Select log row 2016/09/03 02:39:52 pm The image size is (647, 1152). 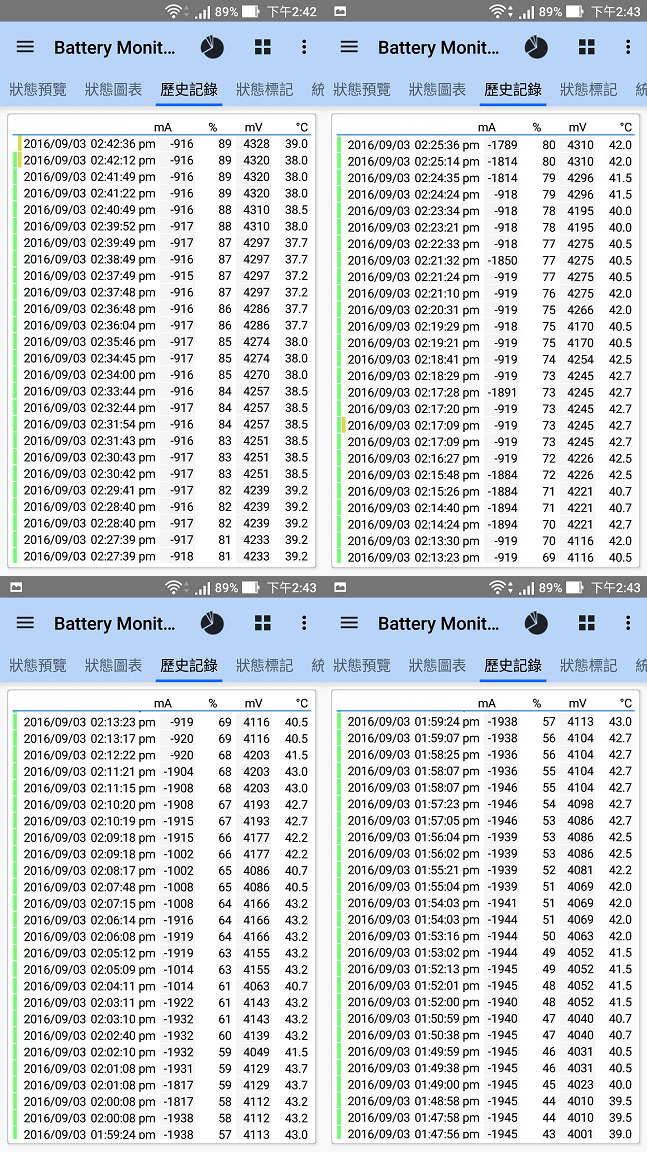coord(162,226)
